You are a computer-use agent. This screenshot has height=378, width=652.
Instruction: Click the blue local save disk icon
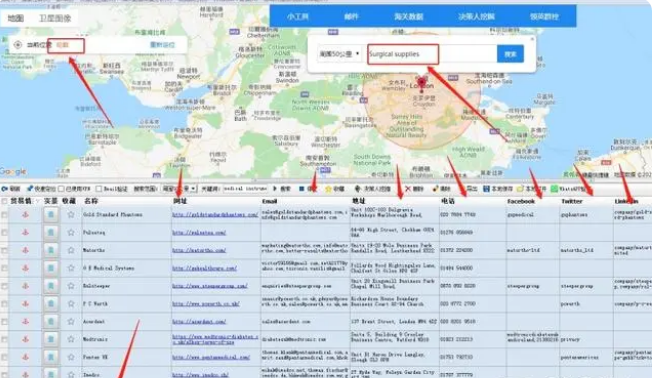pos(486,189)
